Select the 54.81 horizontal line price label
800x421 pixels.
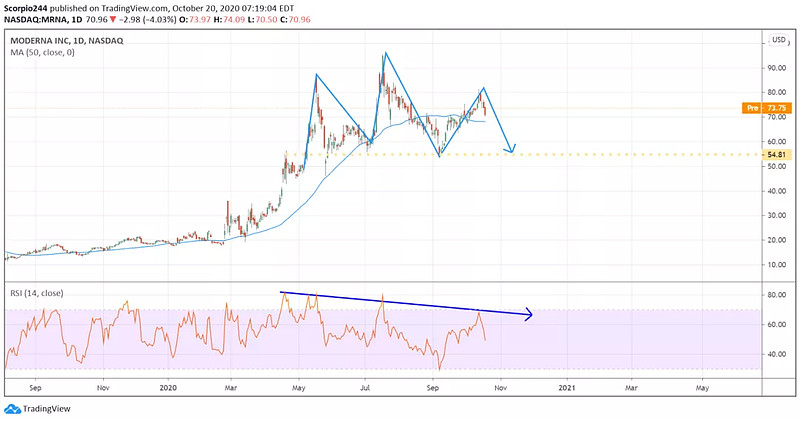777,154
